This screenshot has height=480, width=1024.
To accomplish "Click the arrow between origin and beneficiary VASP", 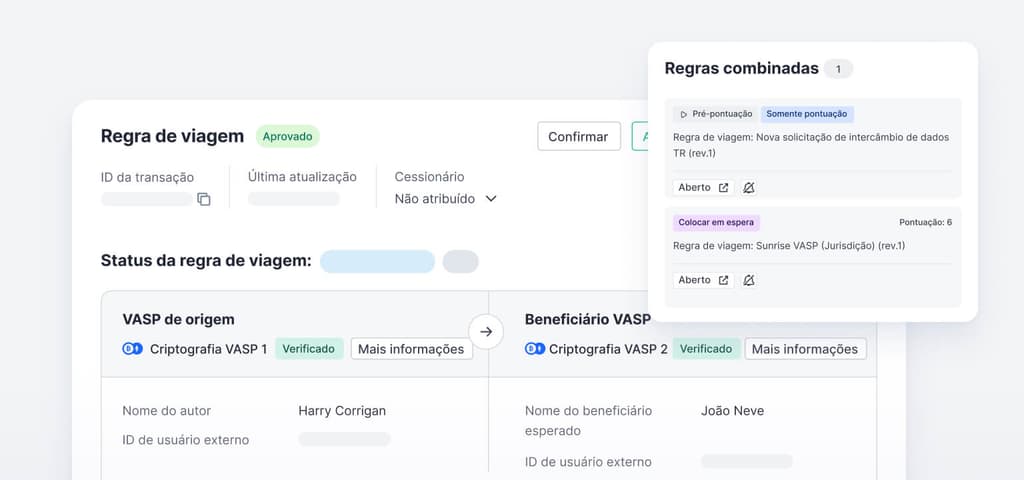I will pos(486,331).
